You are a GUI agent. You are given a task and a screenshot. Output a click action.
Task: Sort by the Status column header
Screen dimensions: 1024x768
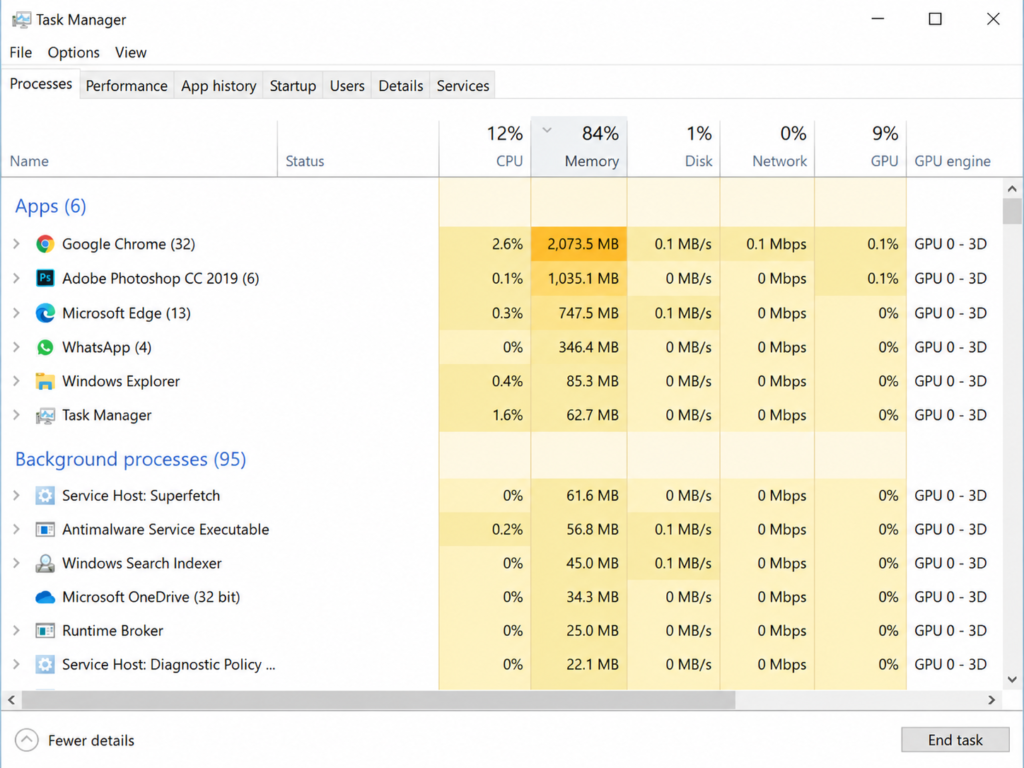tap(358, 148)
